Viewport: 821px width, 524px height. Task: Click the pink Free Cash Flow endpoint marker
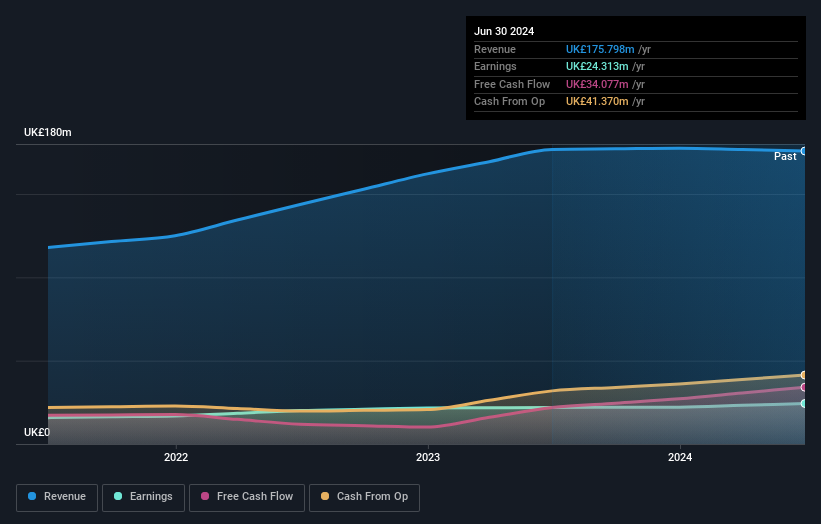point(804,387)
